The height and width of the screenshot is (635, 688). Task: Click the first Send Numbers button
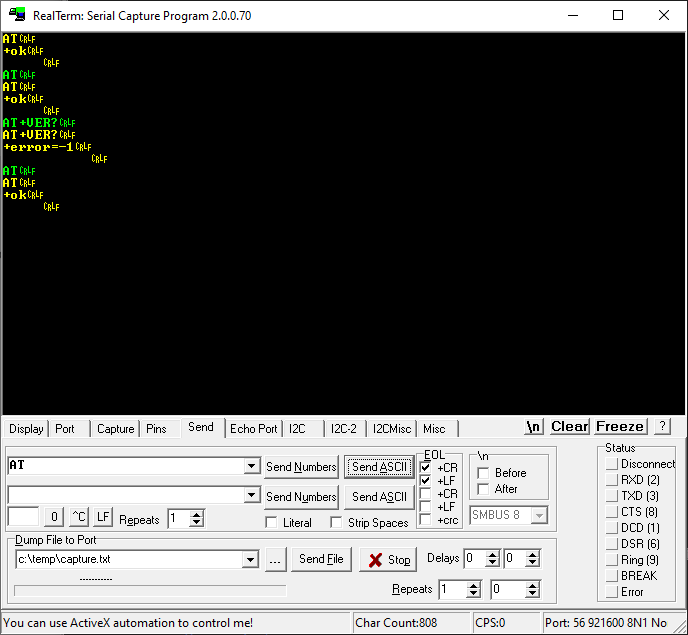301,467
